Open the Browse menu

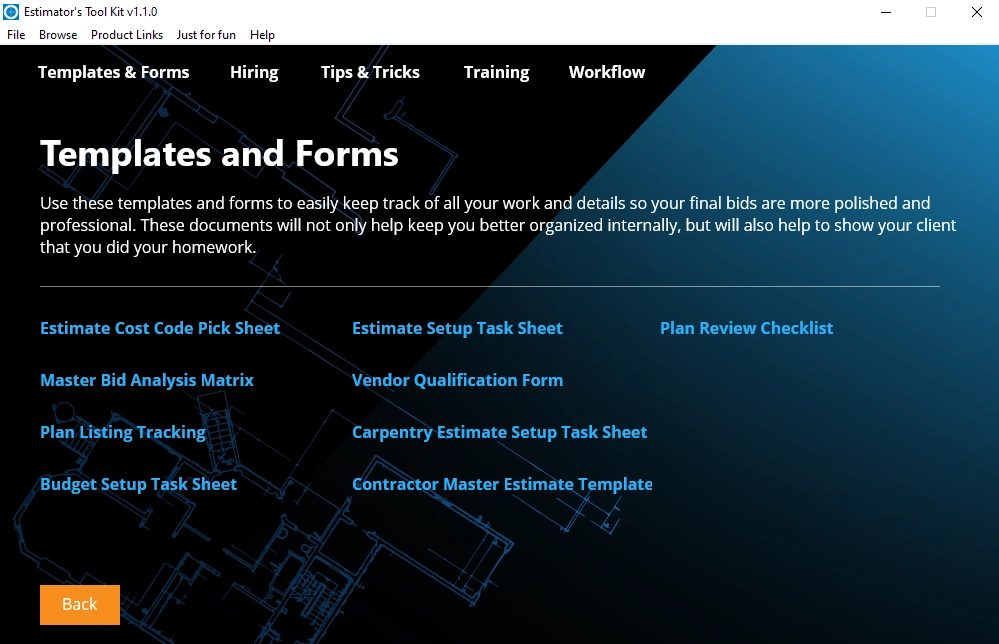point(58,35)
